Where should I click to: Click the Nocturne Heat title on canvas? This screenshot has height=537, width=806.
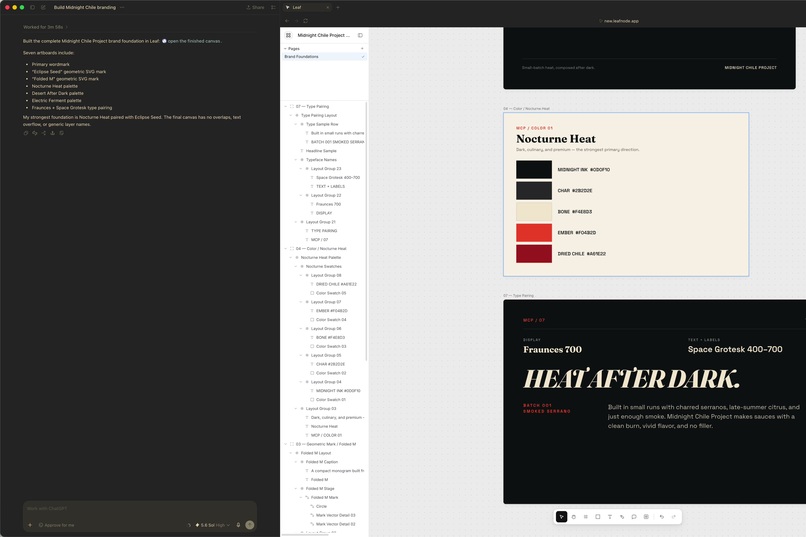[556, 139]
